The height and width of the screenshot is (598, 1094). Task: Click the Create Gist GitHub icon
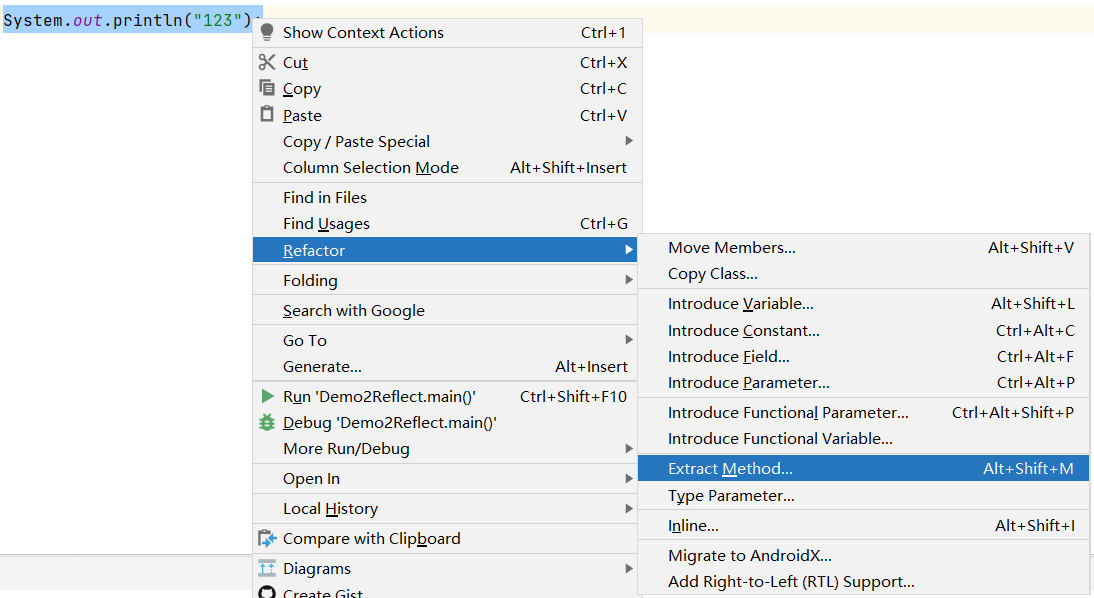coord(267,592)
